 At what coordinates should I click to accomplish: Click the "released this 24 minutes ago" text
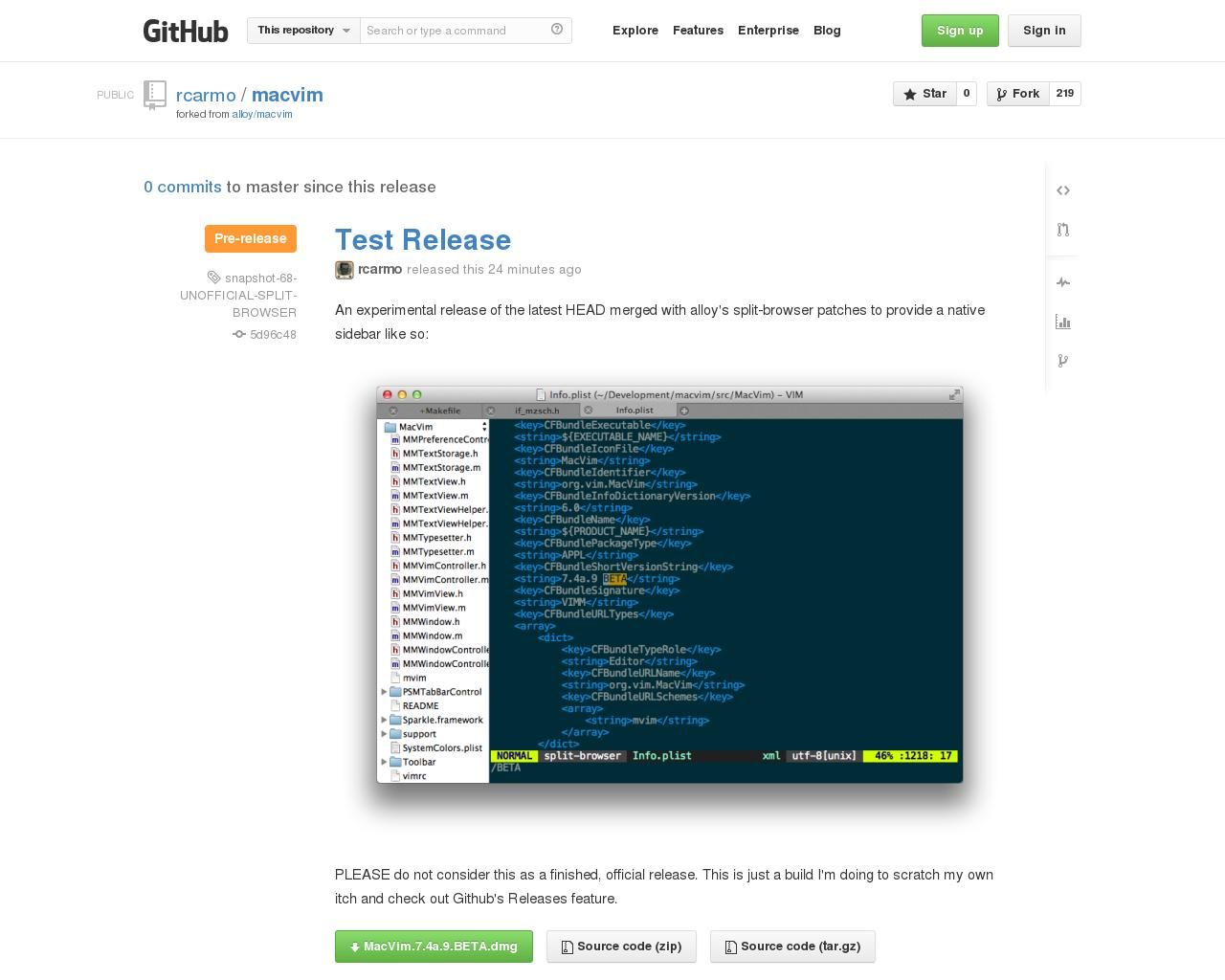pyautogui.click(x=494, y=269)
